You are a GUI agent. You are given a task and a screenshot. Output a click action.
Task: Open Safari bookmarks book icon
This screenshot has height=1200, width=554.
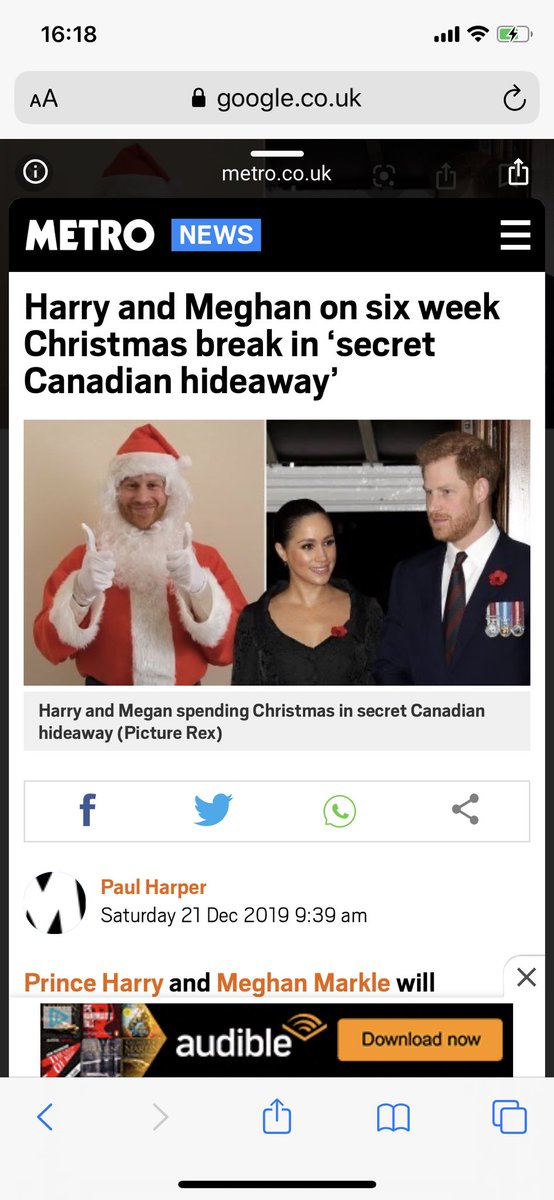393,1118
